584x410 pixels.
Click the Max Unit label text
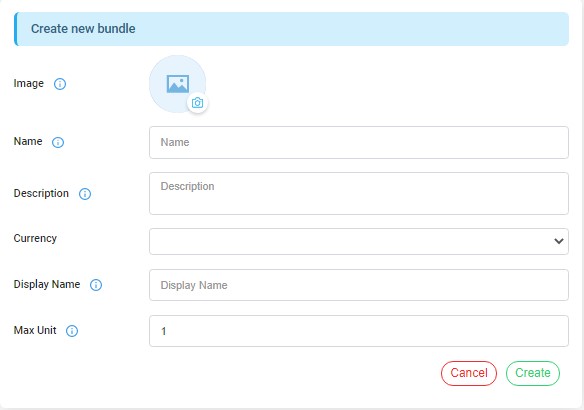(35, 330)
